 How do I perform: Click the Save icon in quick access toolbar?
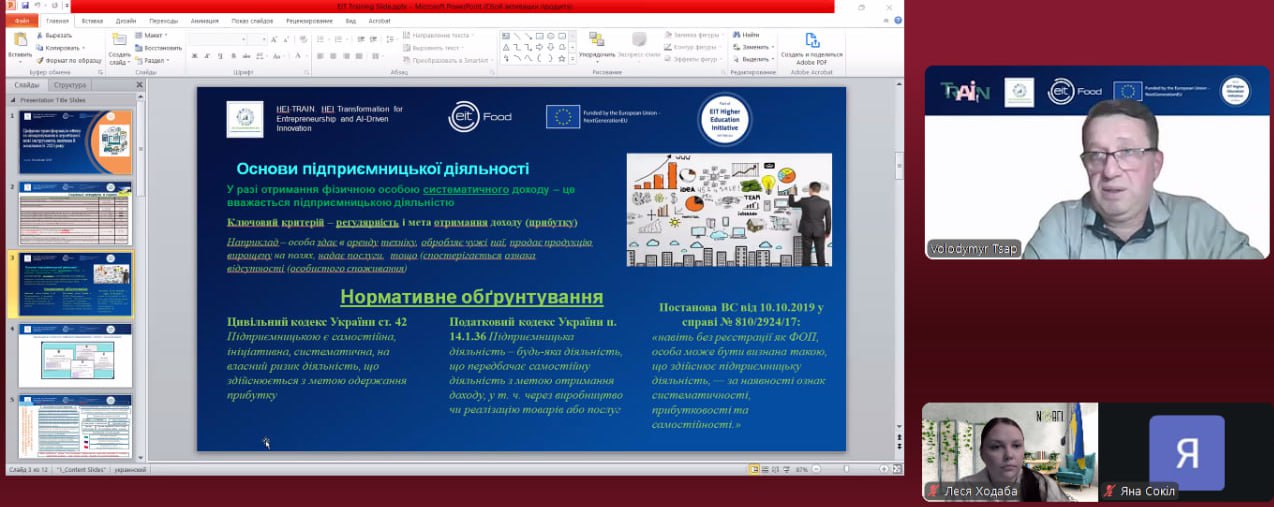25,5
